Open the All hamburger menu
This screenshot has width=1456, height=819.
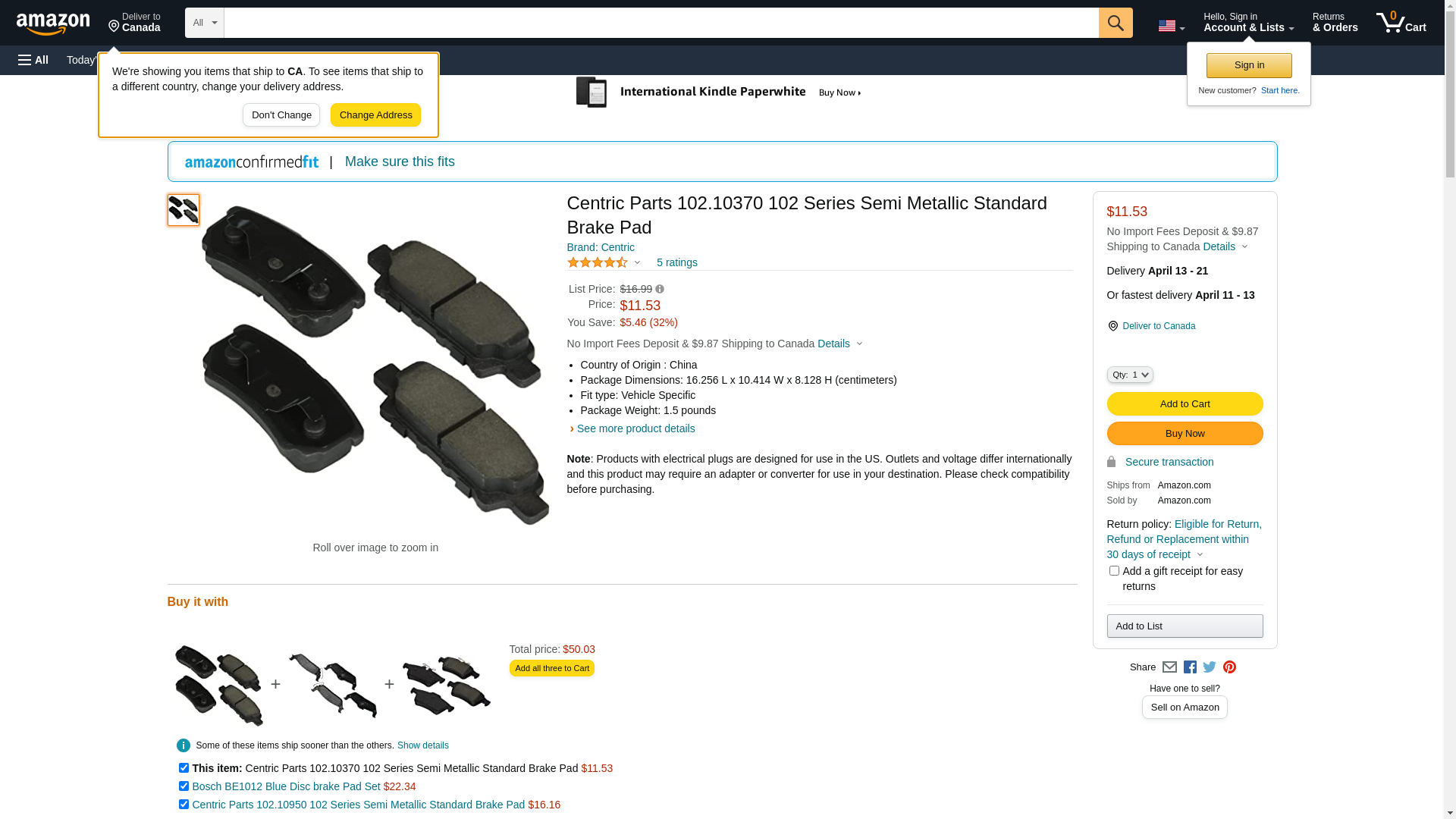coord(33,60)
